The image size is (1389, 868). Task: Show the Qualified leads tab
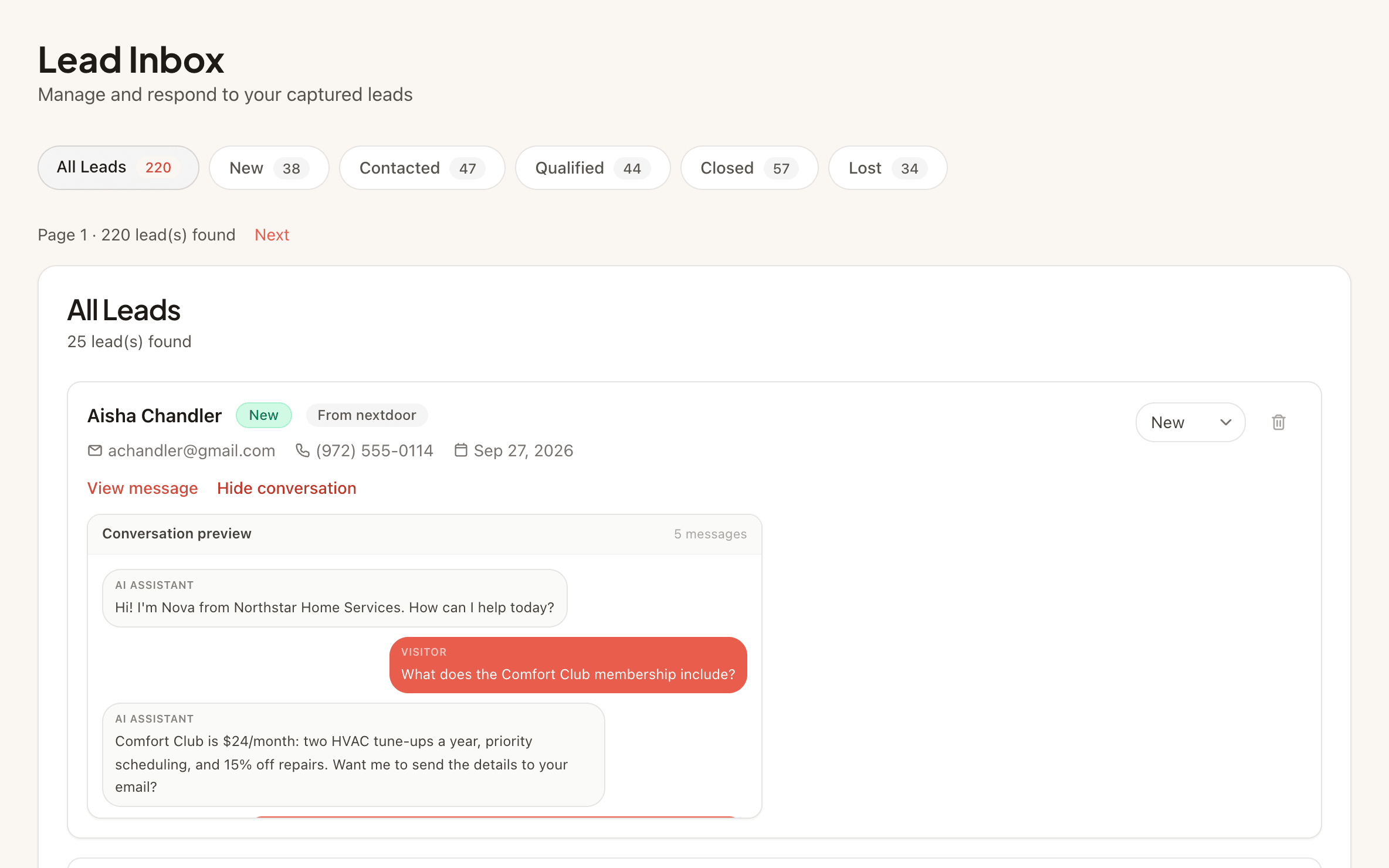(593, 168)
